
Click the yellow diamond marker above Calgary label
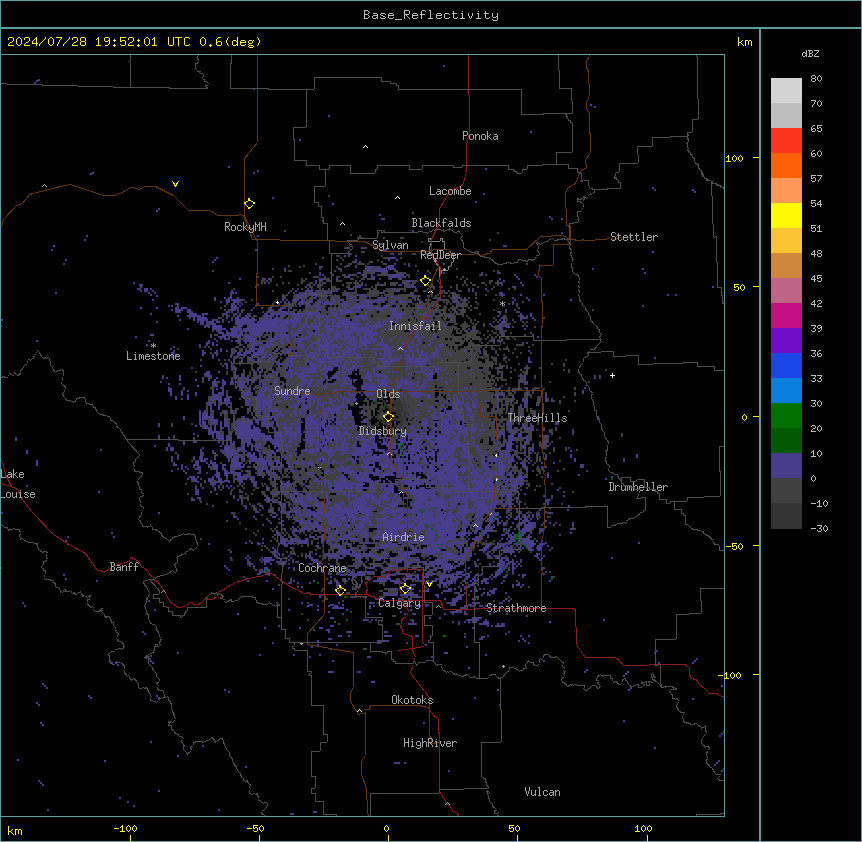pyautogui.click(x=405, y=589)
